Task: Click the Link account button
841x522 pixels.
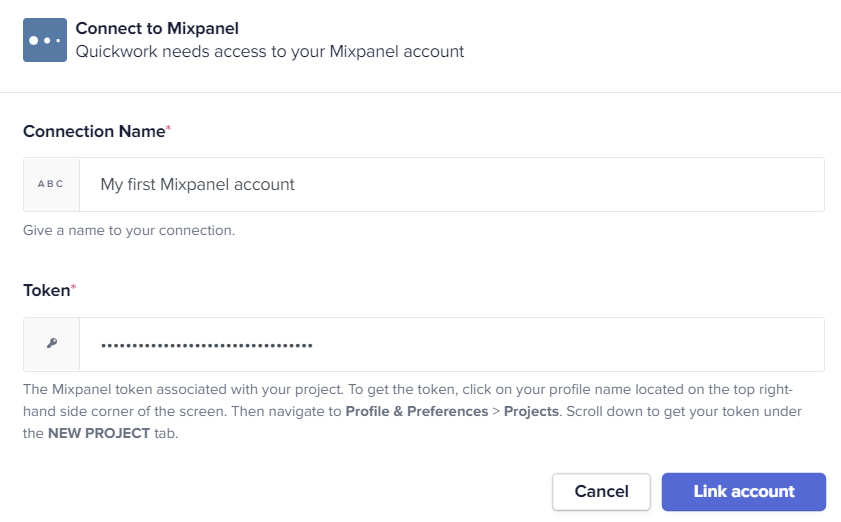Action: click(x=743, y=491)
